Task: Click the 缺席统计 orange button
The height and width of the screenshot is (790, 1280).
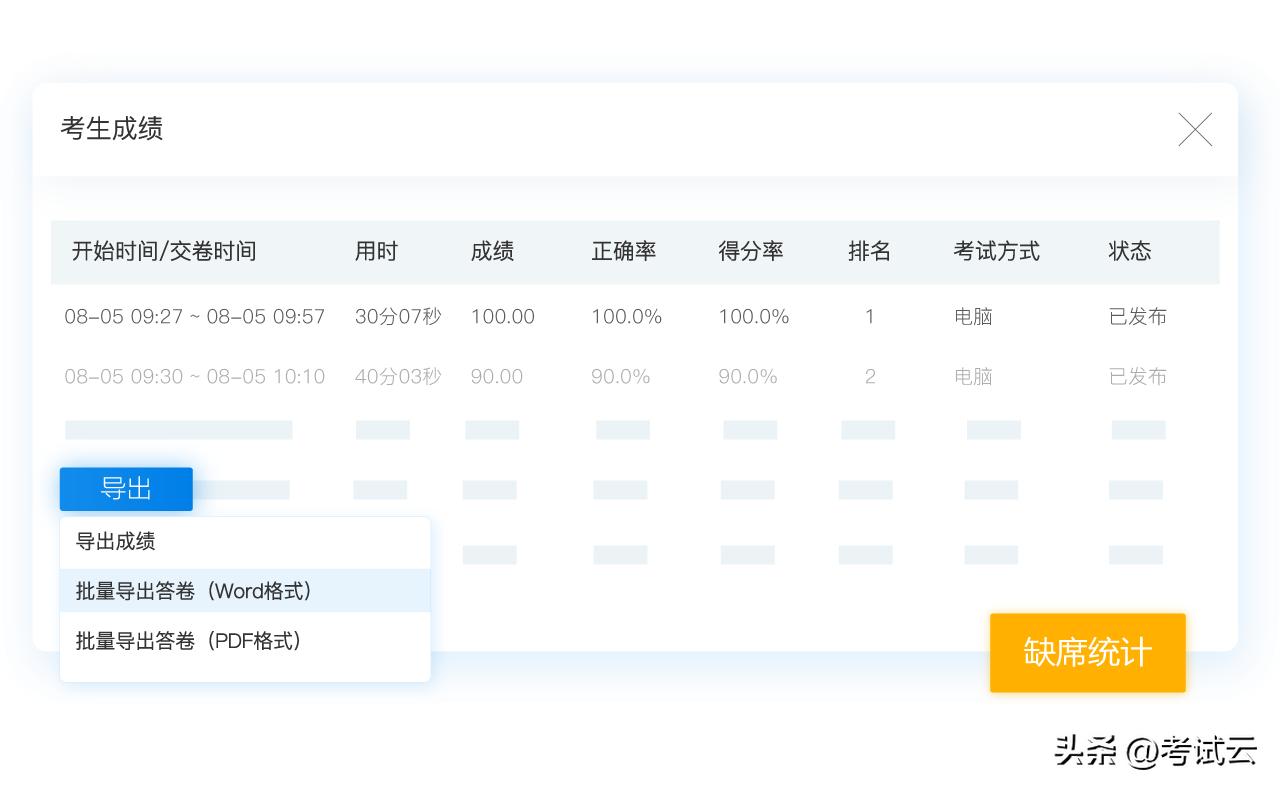Action: [1087, 653]
